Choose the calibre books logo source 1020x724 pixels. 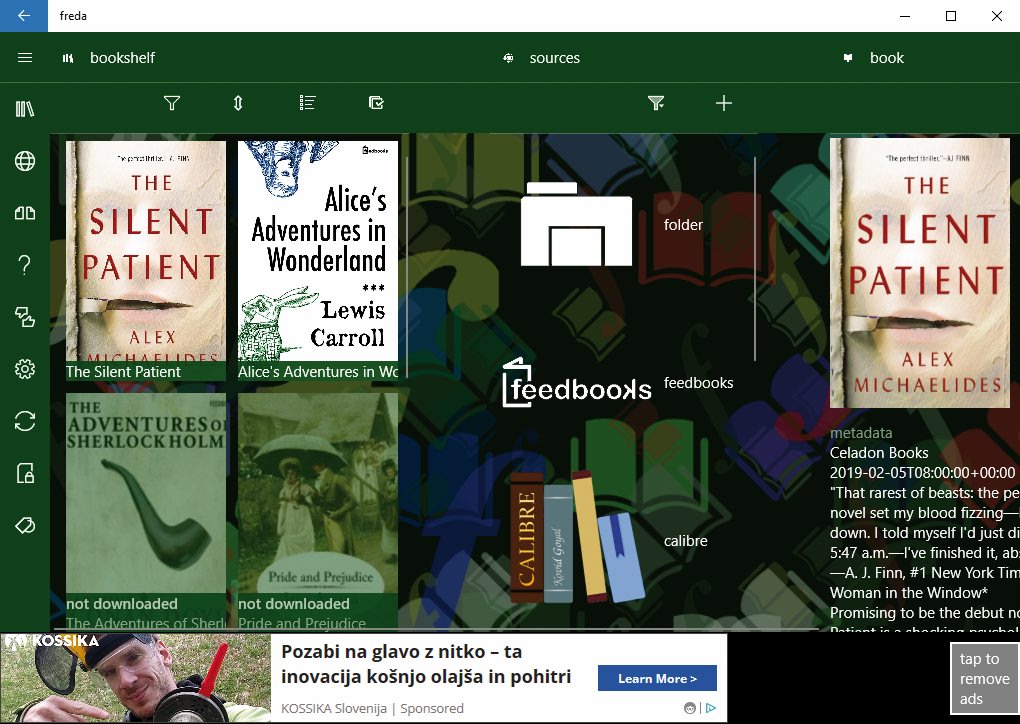click(x=576, y=537)
